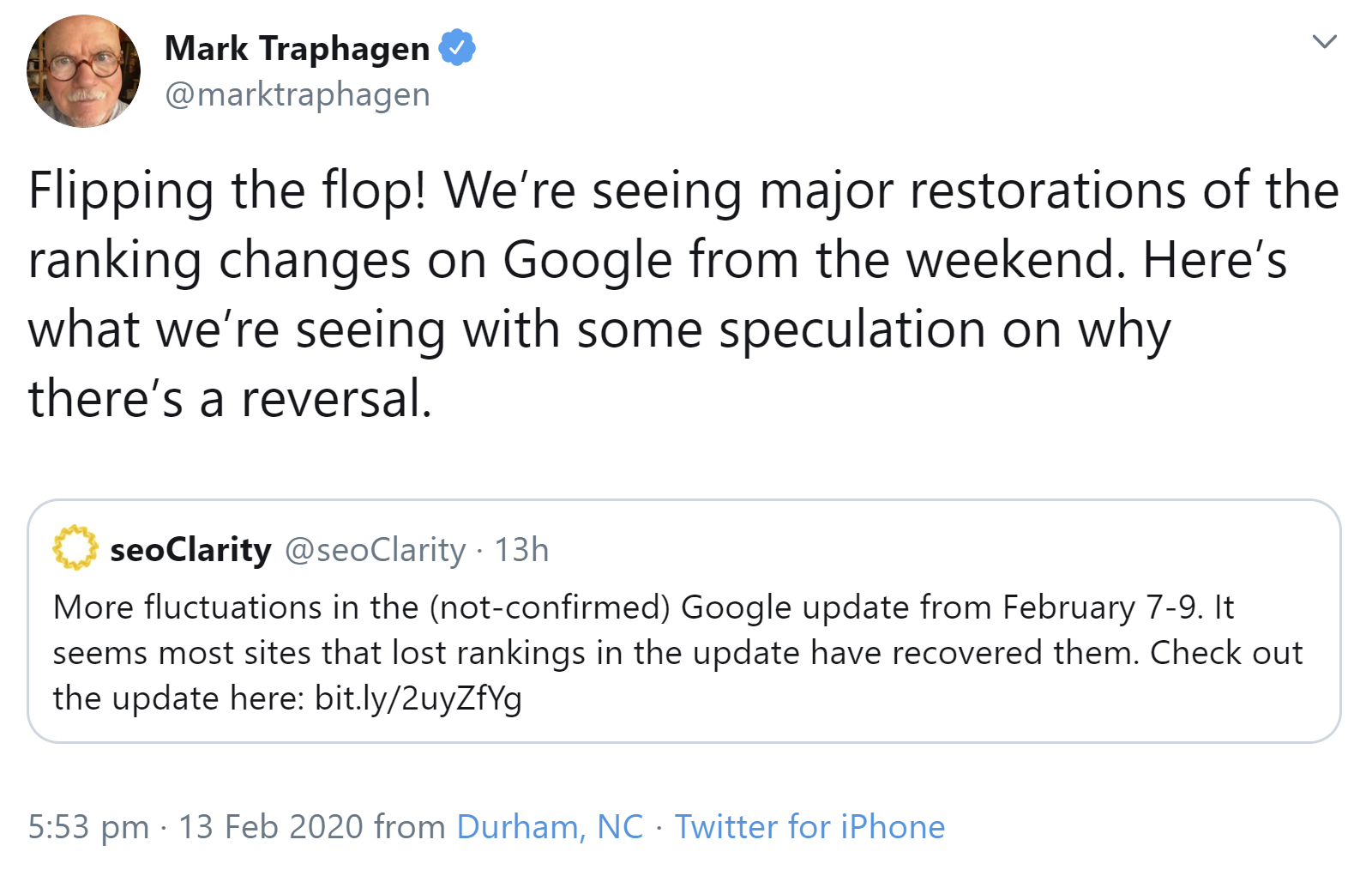Expand the caret in the top right corner
The image size is (1372, 876).
(x=1325, y=39)
